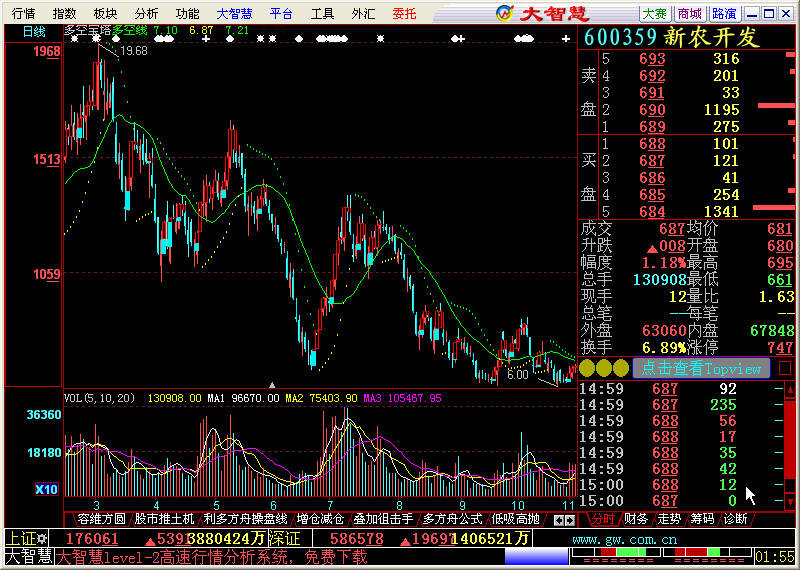Select the 容维方圆 indicator tab
Screen dimensions: 800x570
(x=101, y=519)
